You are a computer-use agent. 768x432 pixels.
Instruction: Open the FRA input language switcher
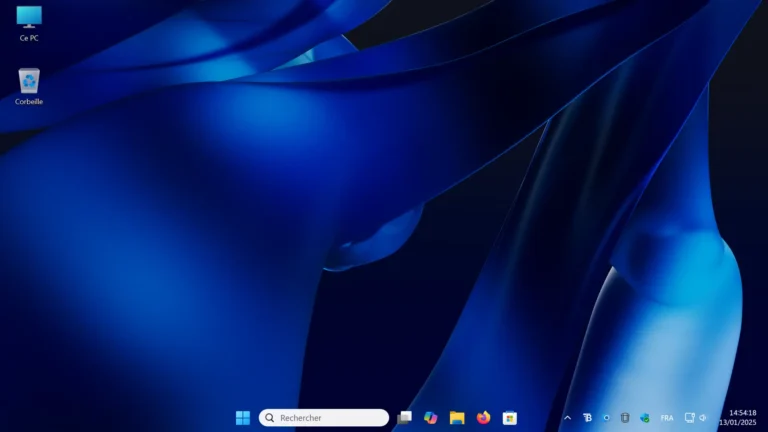[x=667, y=418]
